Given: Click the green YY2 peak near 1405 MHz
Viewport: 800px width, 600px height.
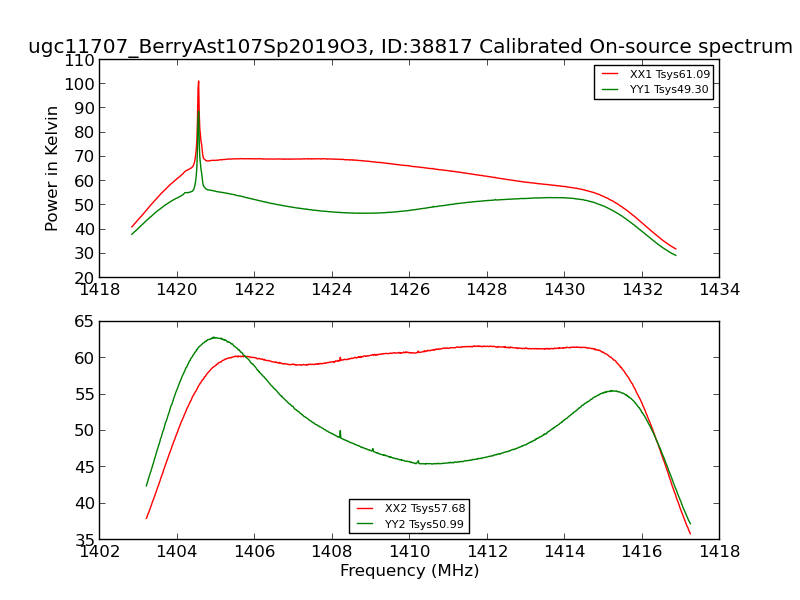Looking at the screenshot, I should (214, 337).
